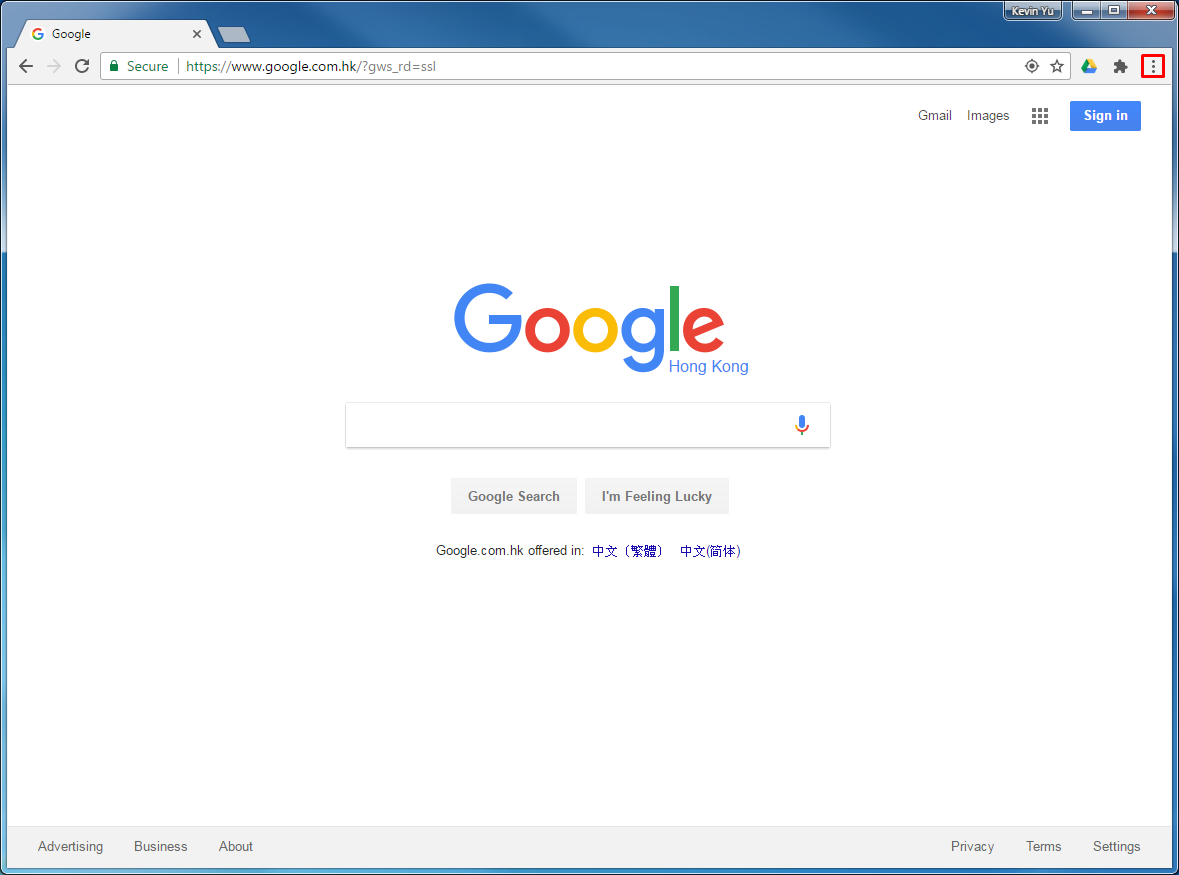
Task: Open the Advertising footer link
Action: click(71, 846)
